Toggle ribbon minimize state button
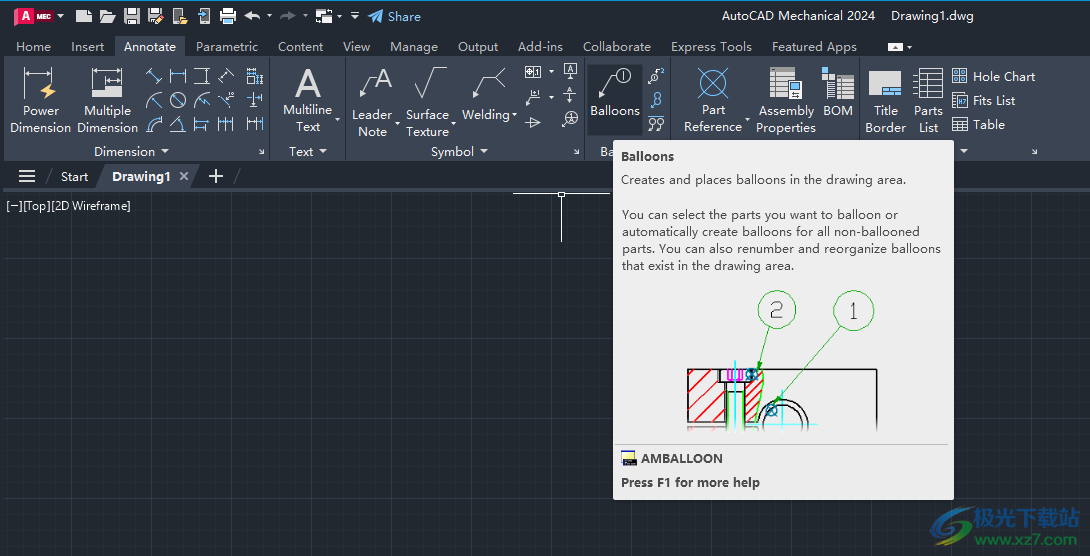1090x556 pixels. coord(895,47)
